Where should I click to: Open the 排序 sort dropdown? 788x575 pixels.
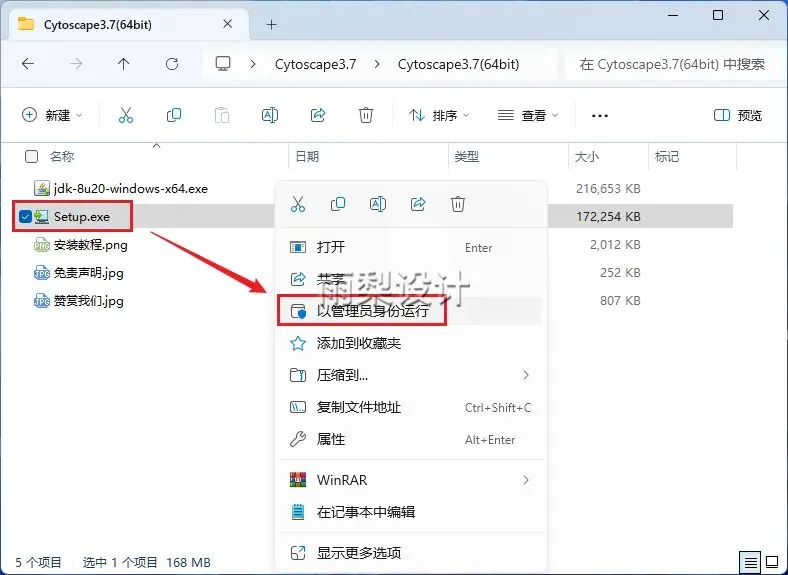439,116
